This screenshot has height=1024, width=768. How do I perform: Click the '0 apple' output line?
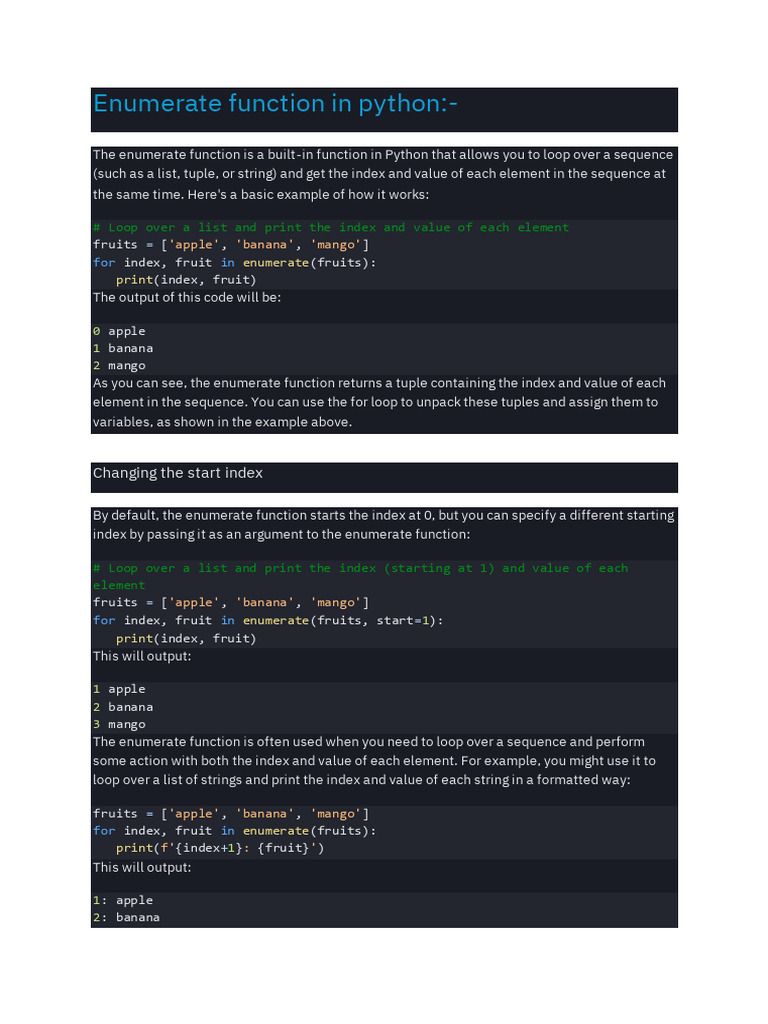coord(119,331)
